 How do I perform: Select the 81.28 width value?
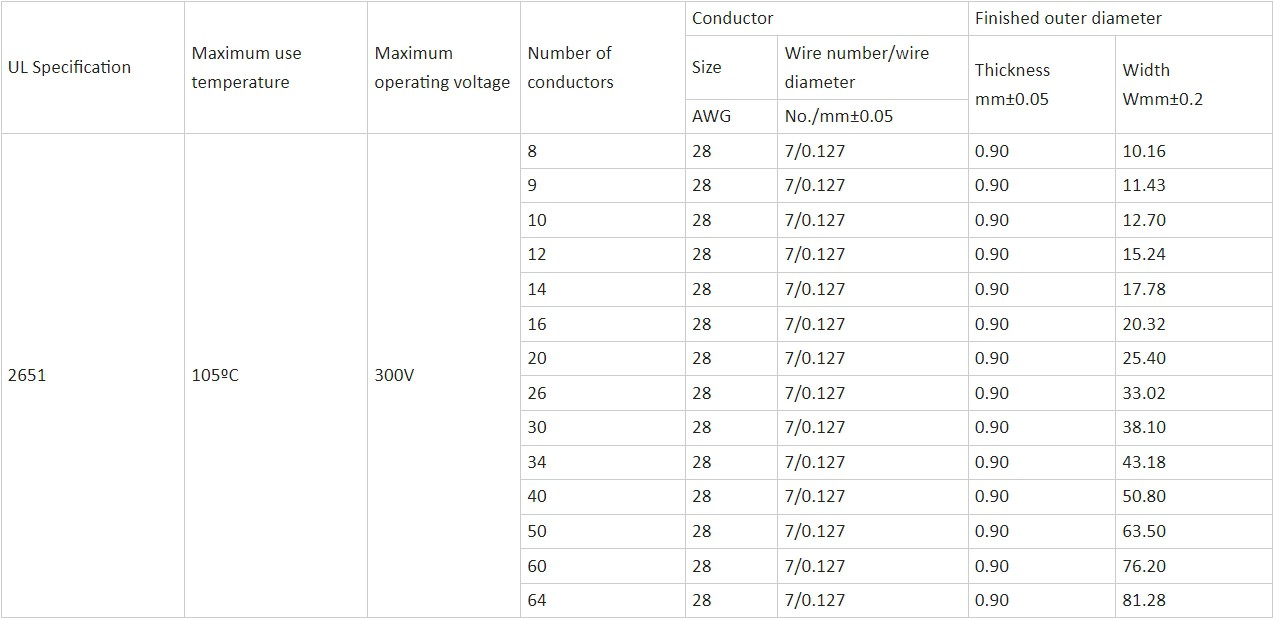click(1144, 600)
